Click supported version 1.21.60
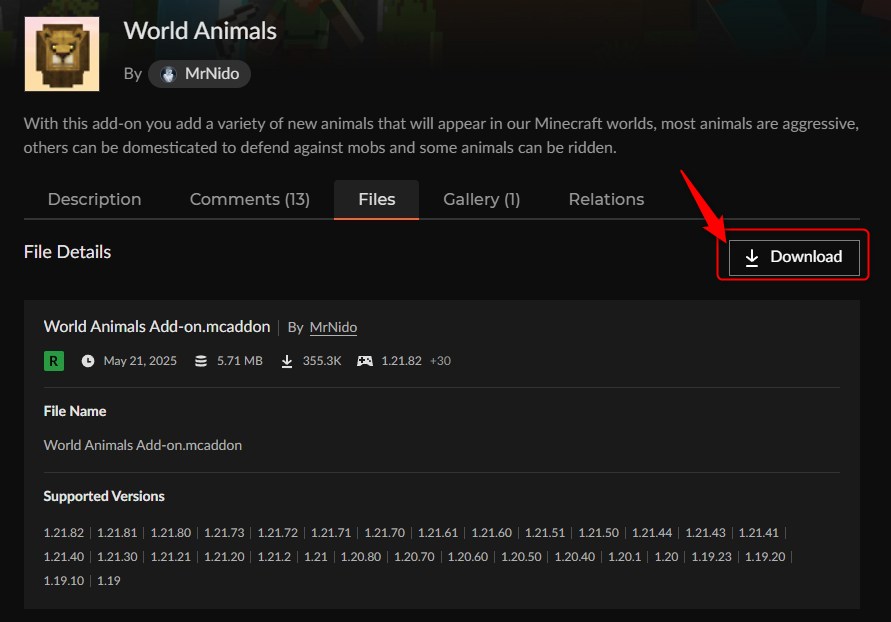Viewport: 891px width, 622px height. coord(492,533)
